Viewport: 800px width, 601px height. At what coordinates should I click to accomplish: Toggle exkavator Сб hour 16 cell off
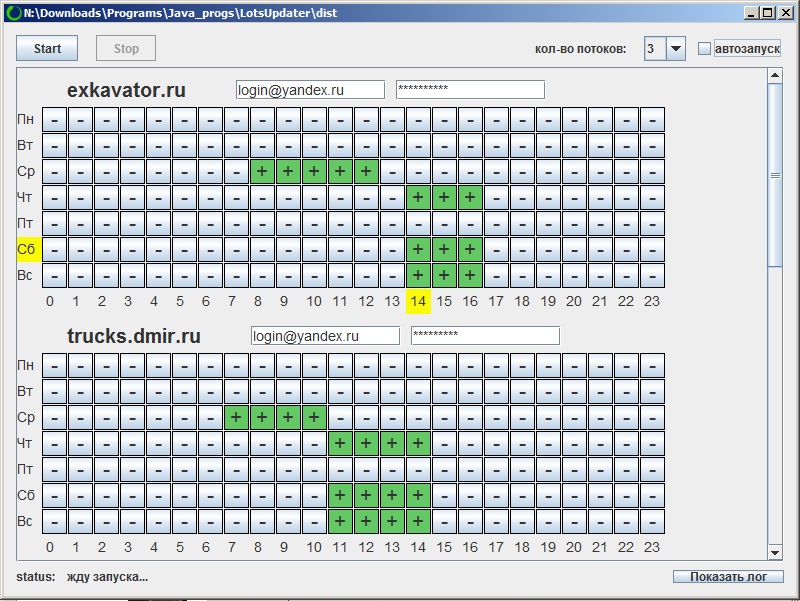coord(470,249)
